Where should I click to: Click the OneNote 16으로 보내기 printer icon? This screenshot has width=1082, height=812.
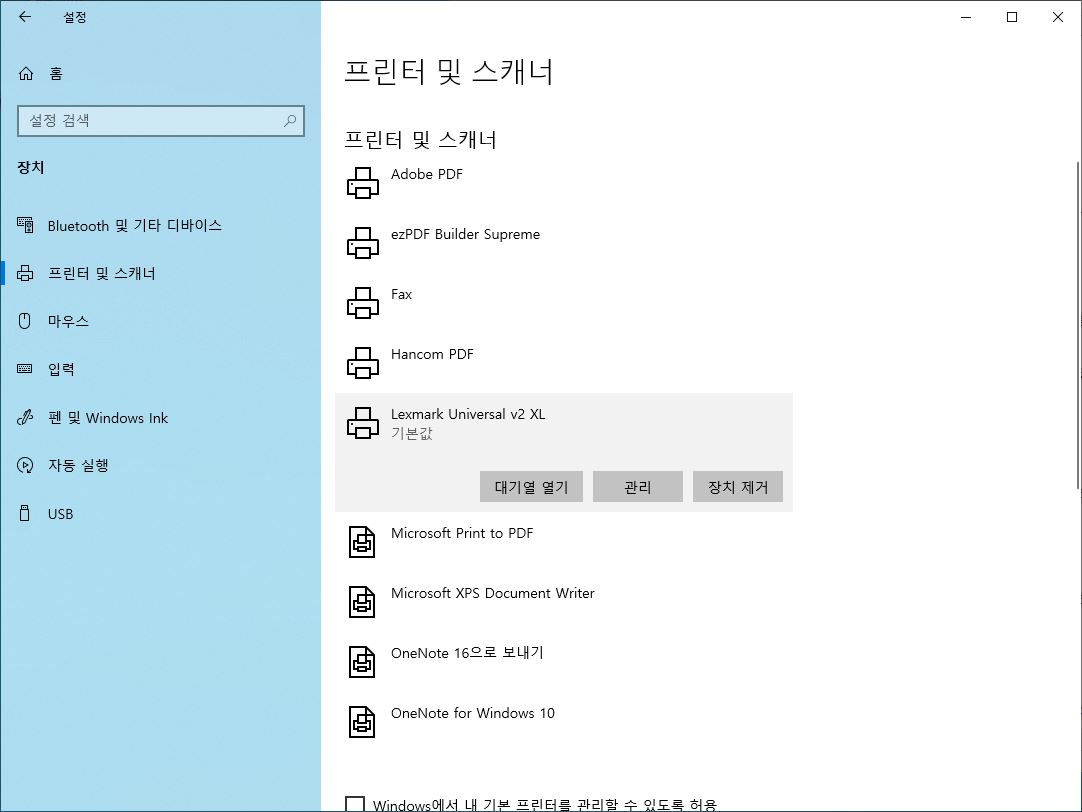coord(362,662)
